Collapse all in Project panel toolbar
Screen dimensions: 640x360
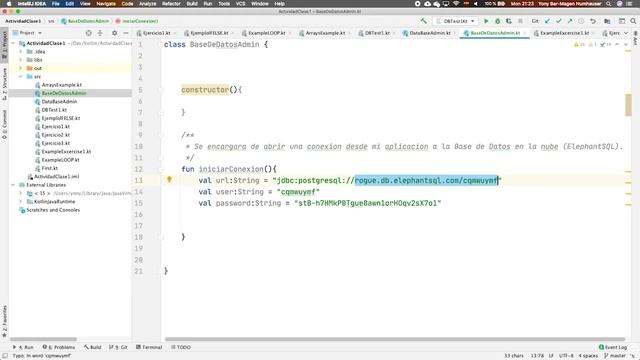[100, 33]
